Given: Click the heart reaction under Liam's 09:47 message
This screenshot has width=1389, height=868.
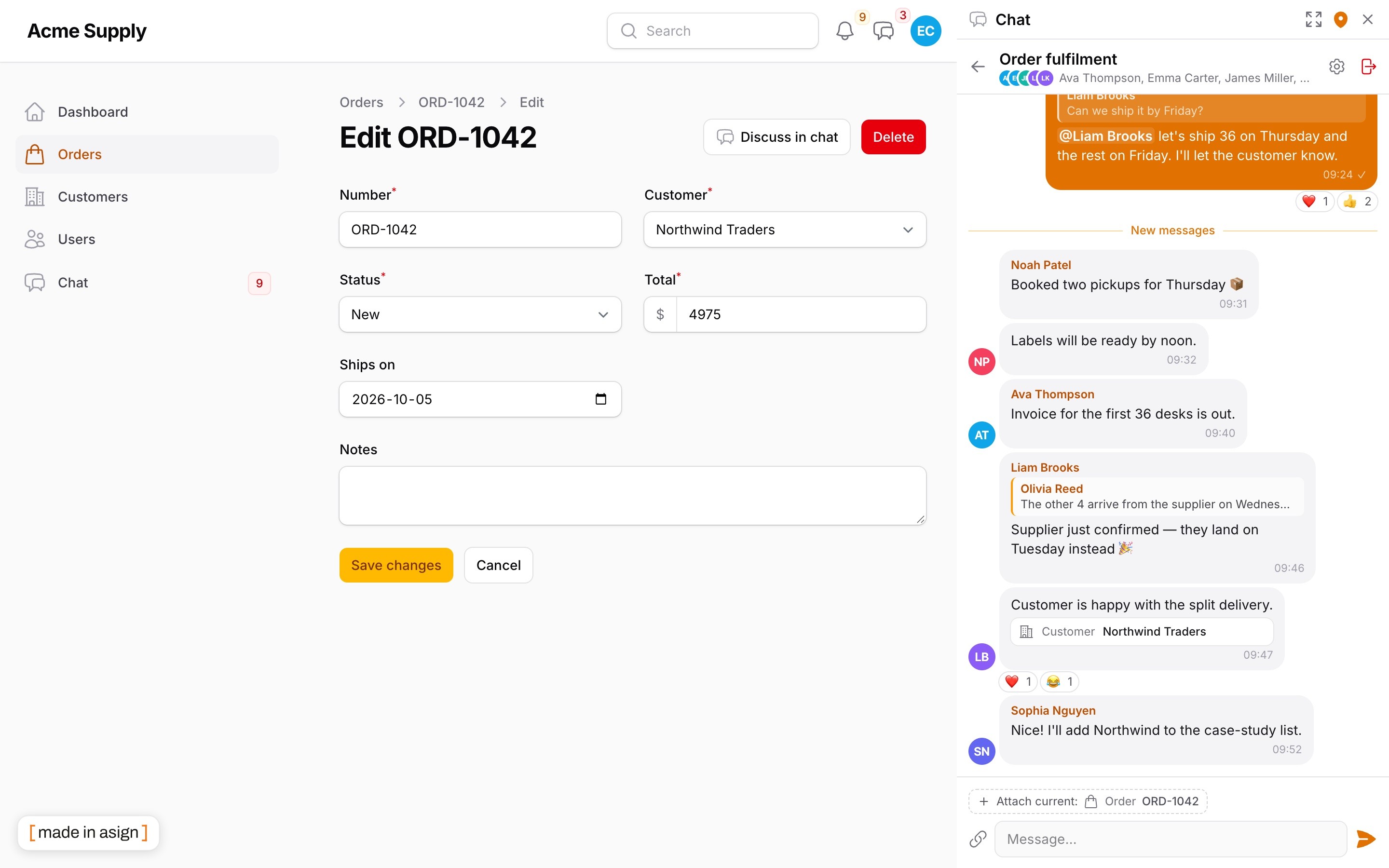Looking at the screenshot, I should click(1018, 681).
